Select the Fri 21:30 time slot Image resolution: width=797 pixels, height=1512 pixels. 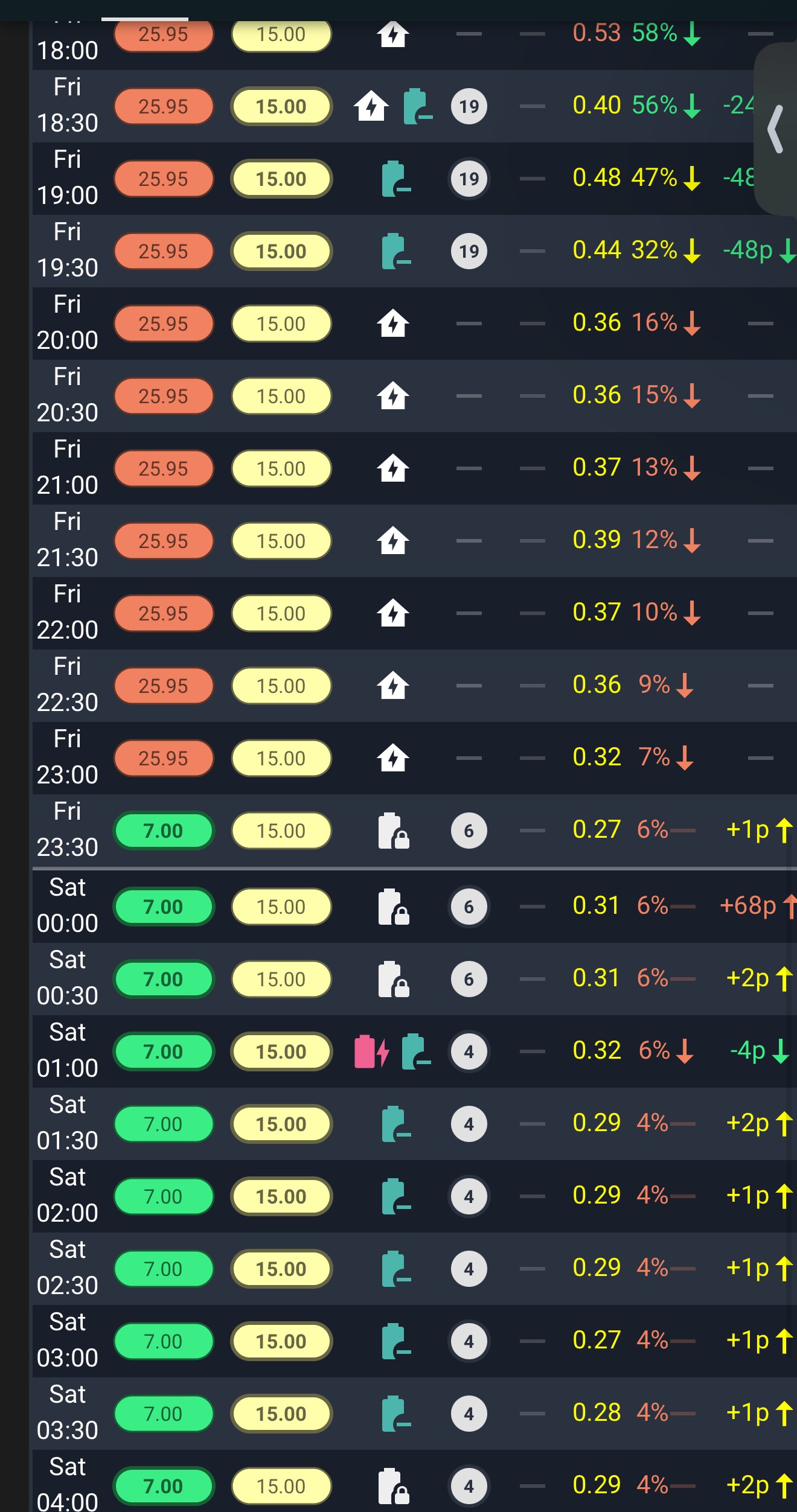[x=68, y=540]
